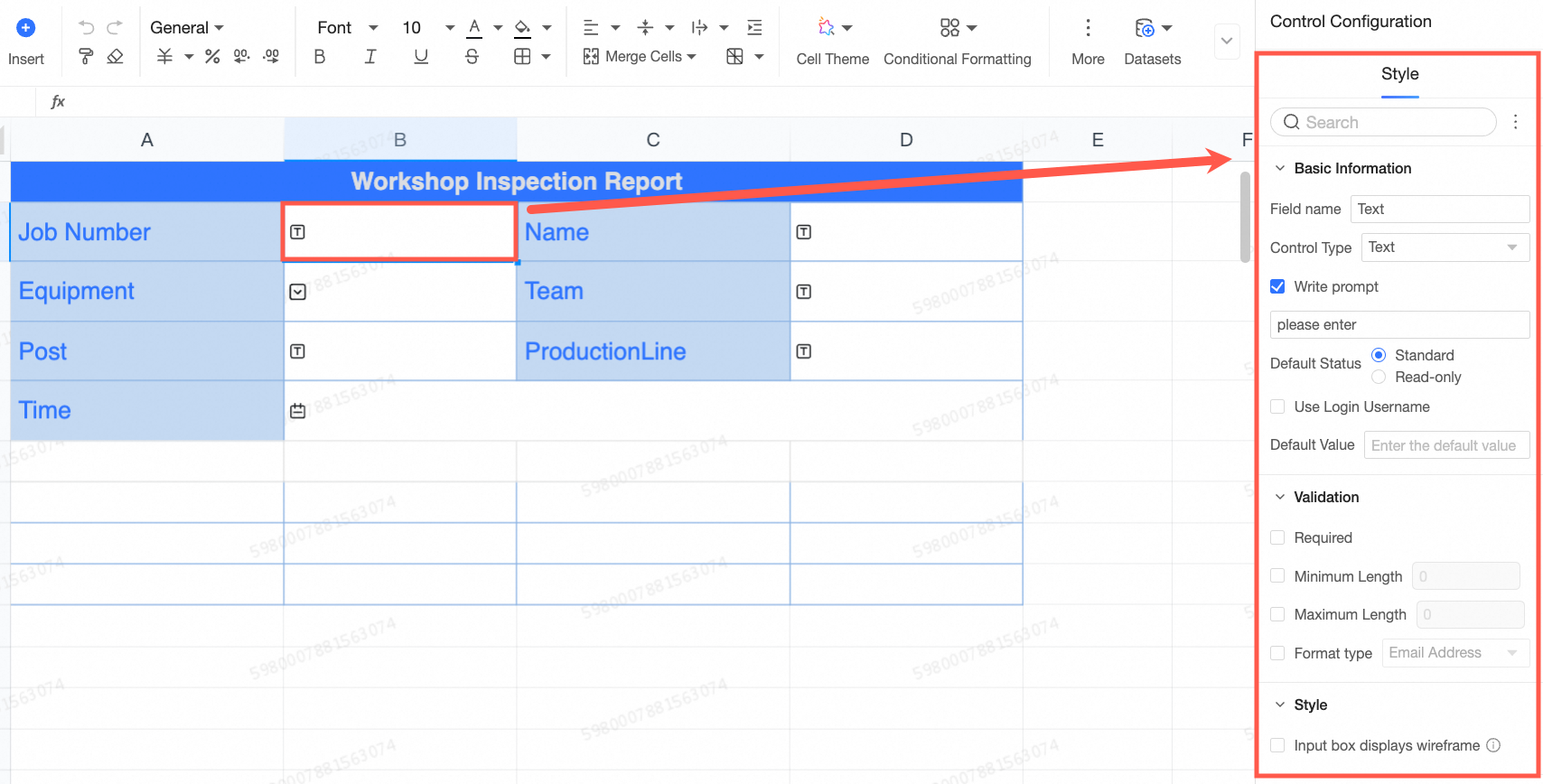Check Input box displays wireframe

tap(1277, 745)
